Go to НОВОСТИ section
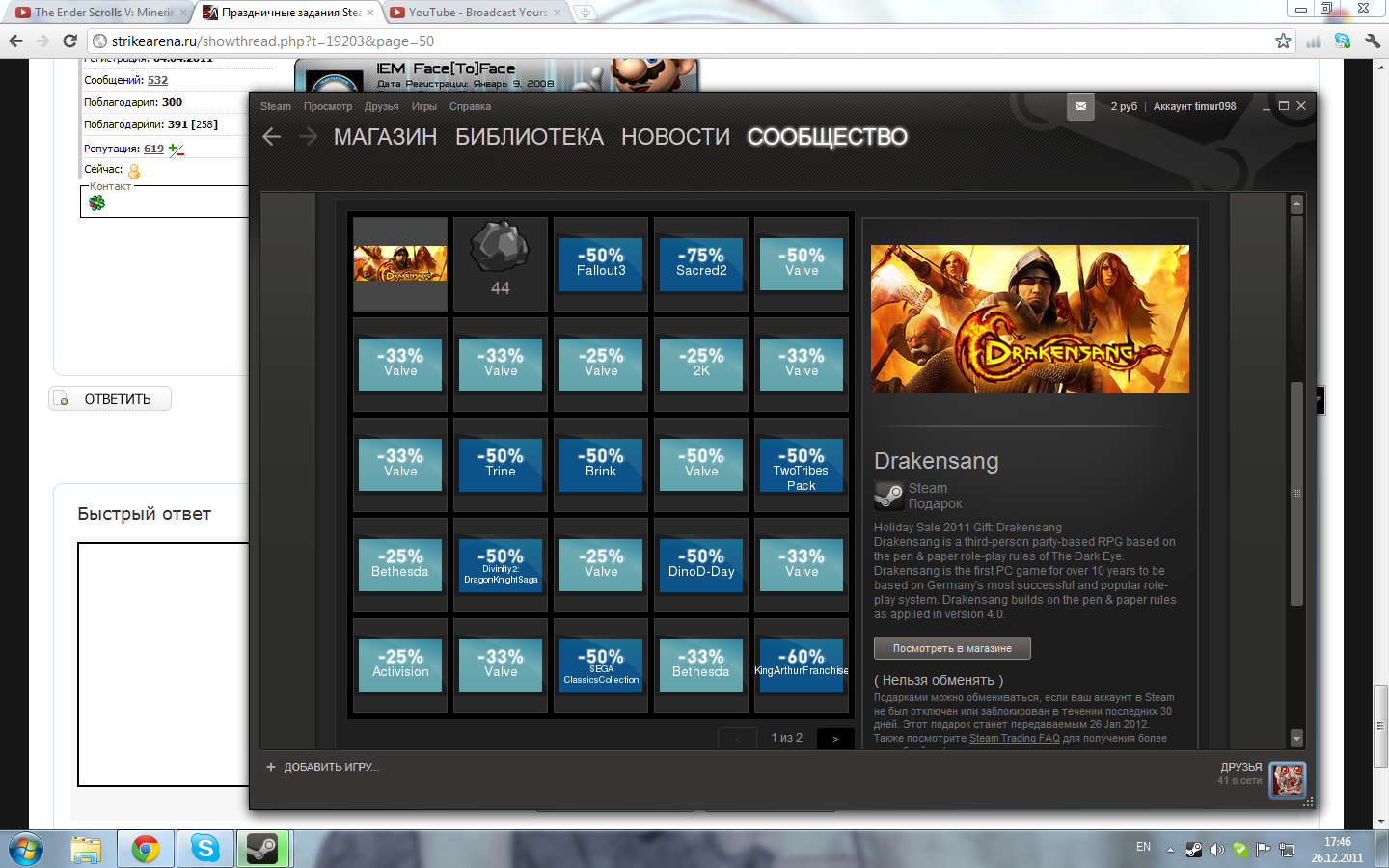Image resolution: width=1389 pixels, height=868 pixels. pyautogui.click(x=676, y=137)
